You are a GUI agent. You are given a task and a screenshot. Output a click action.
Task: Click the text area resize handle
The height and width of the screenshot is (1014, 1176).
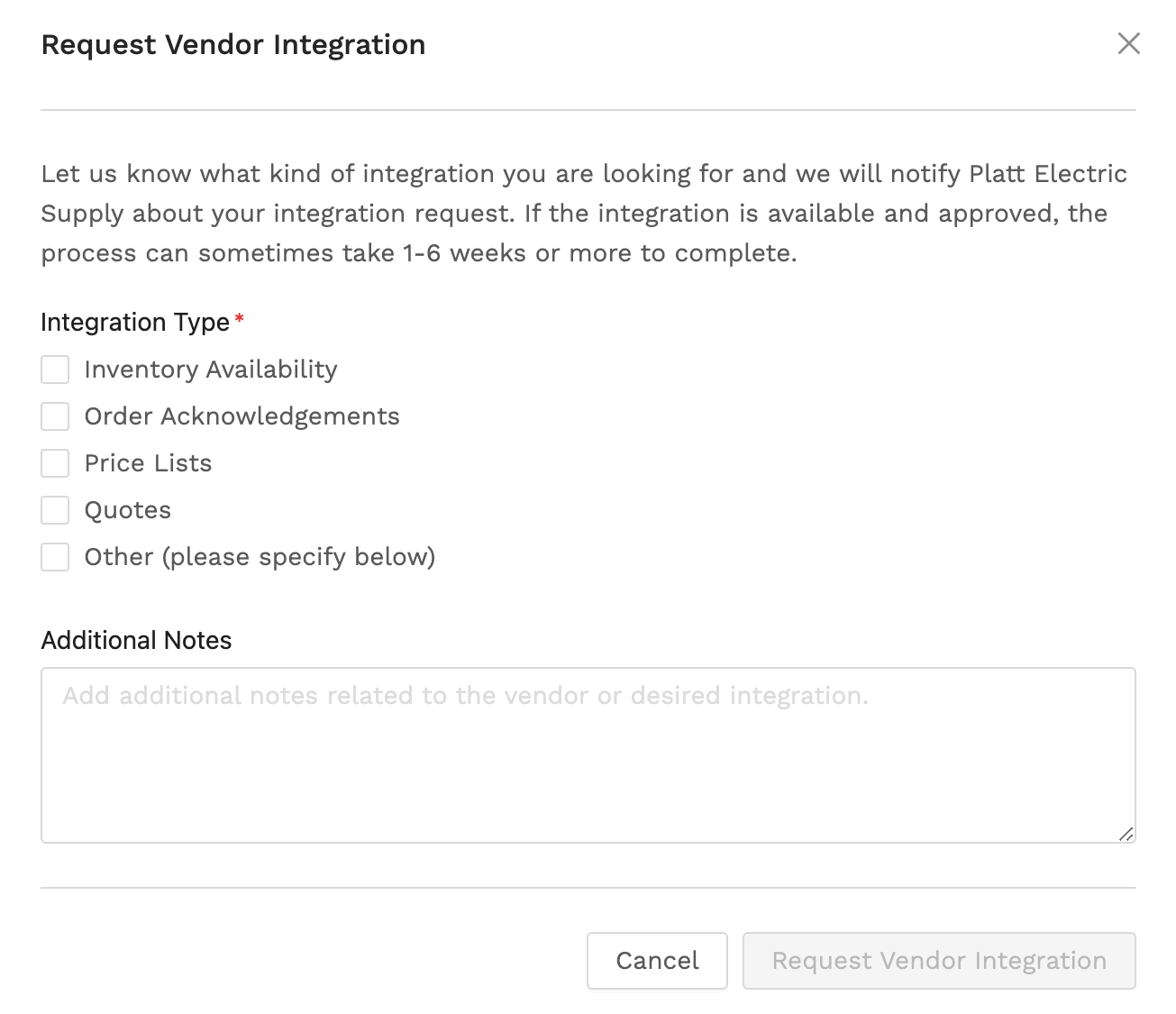point(1126,835)
